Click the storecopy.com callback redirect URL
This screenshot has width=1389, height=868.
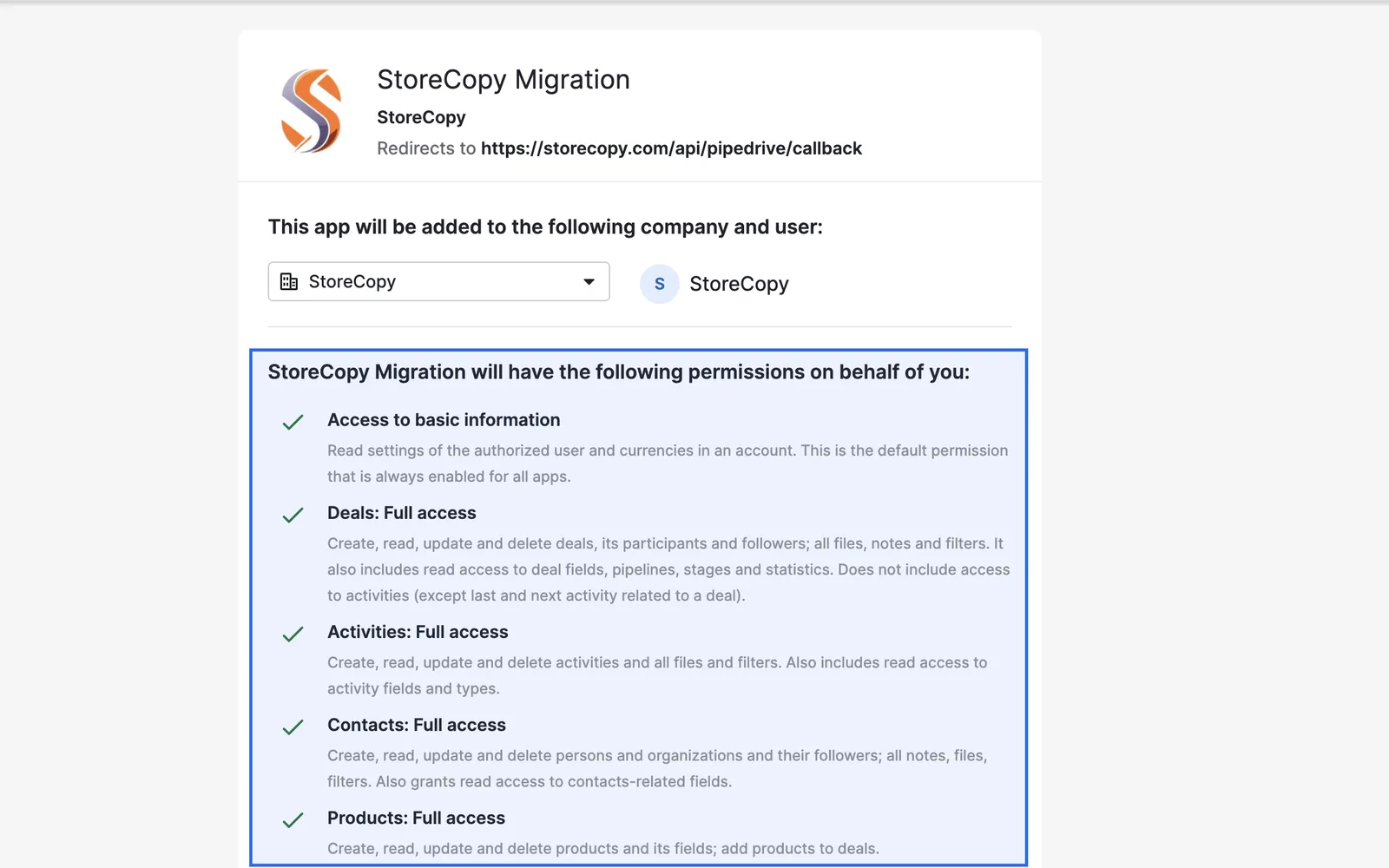pyautogui.click(x=671, y=148)
